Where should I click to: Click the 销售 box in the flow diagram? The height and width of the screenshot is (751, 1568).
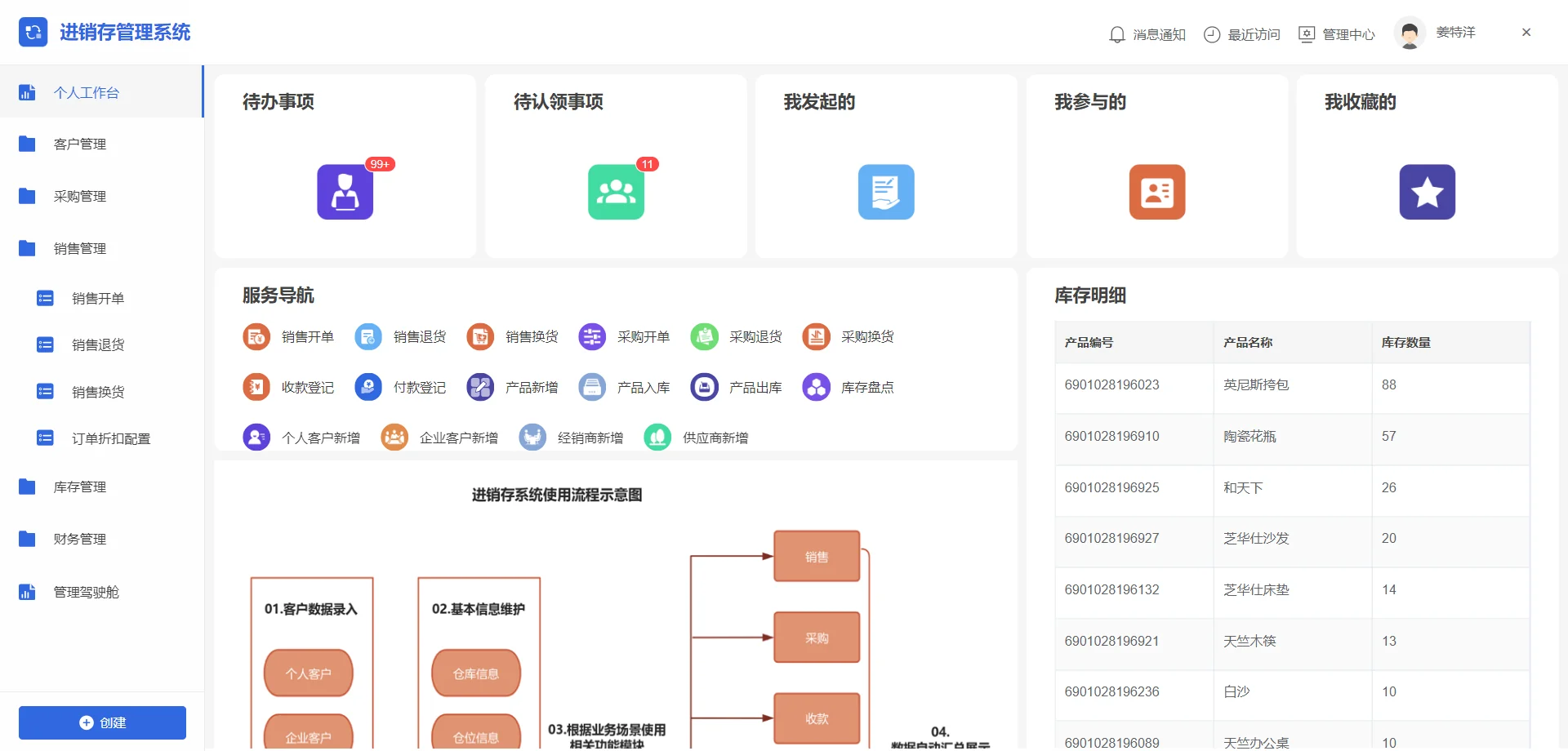pyautogui.click(x=817, y=557)
